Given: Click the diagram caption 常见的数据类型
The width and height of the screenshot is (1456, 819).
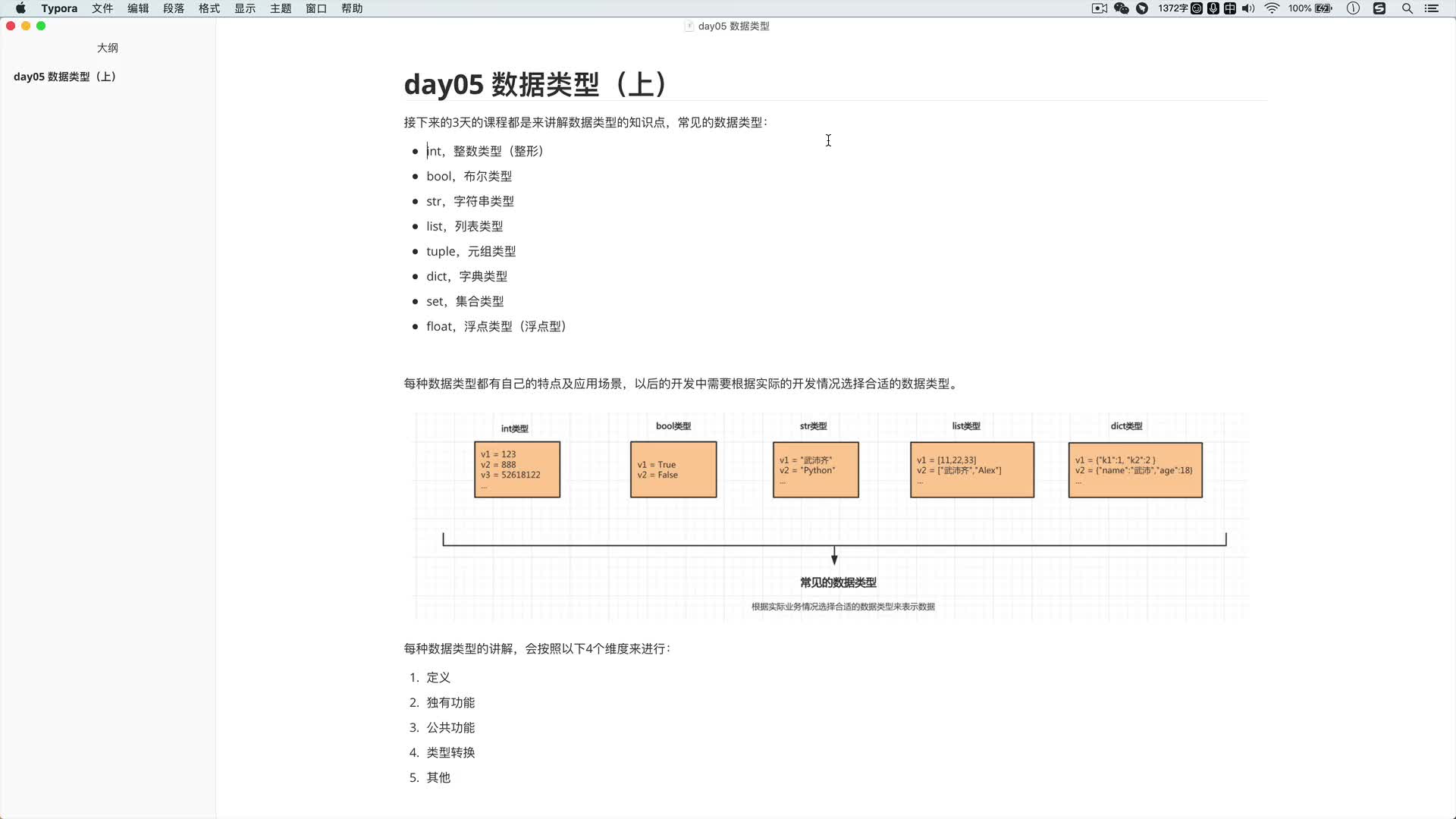Looking at the screenshot, I should coord(838,582).
